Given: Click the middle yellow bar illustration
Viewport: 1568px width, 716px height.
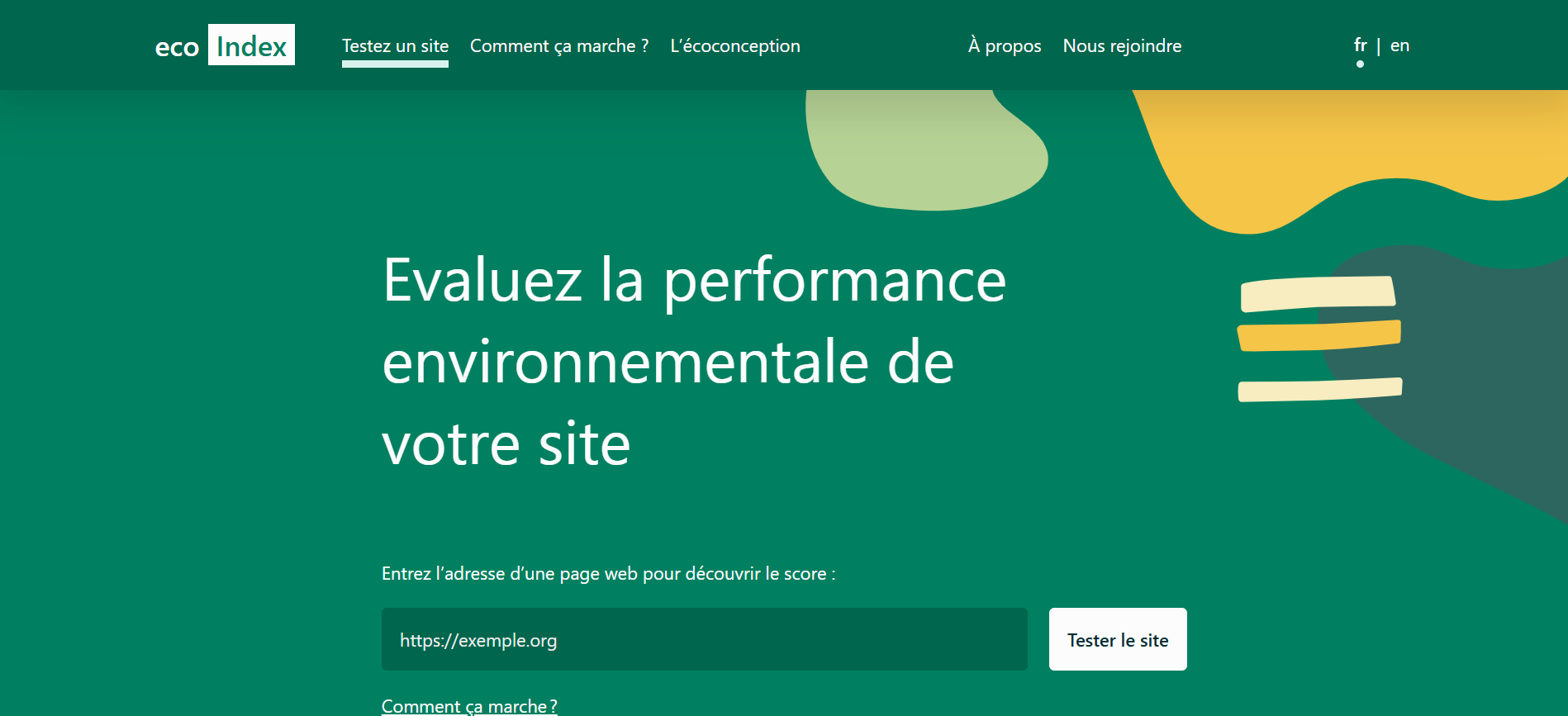Looking at the screenshot, I should [1319, 335].
